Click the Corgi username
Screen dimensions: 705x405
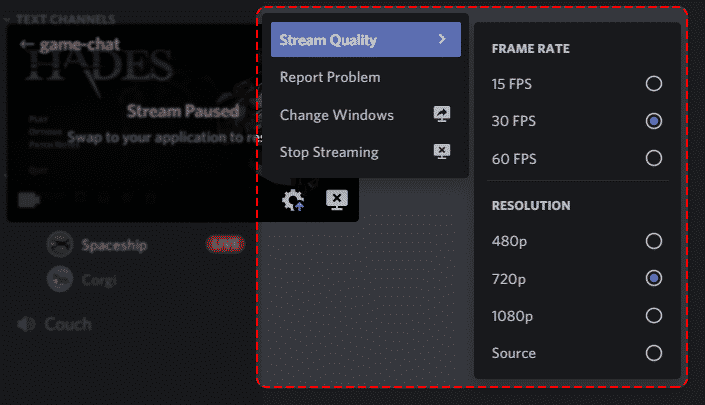click(99, 280)
